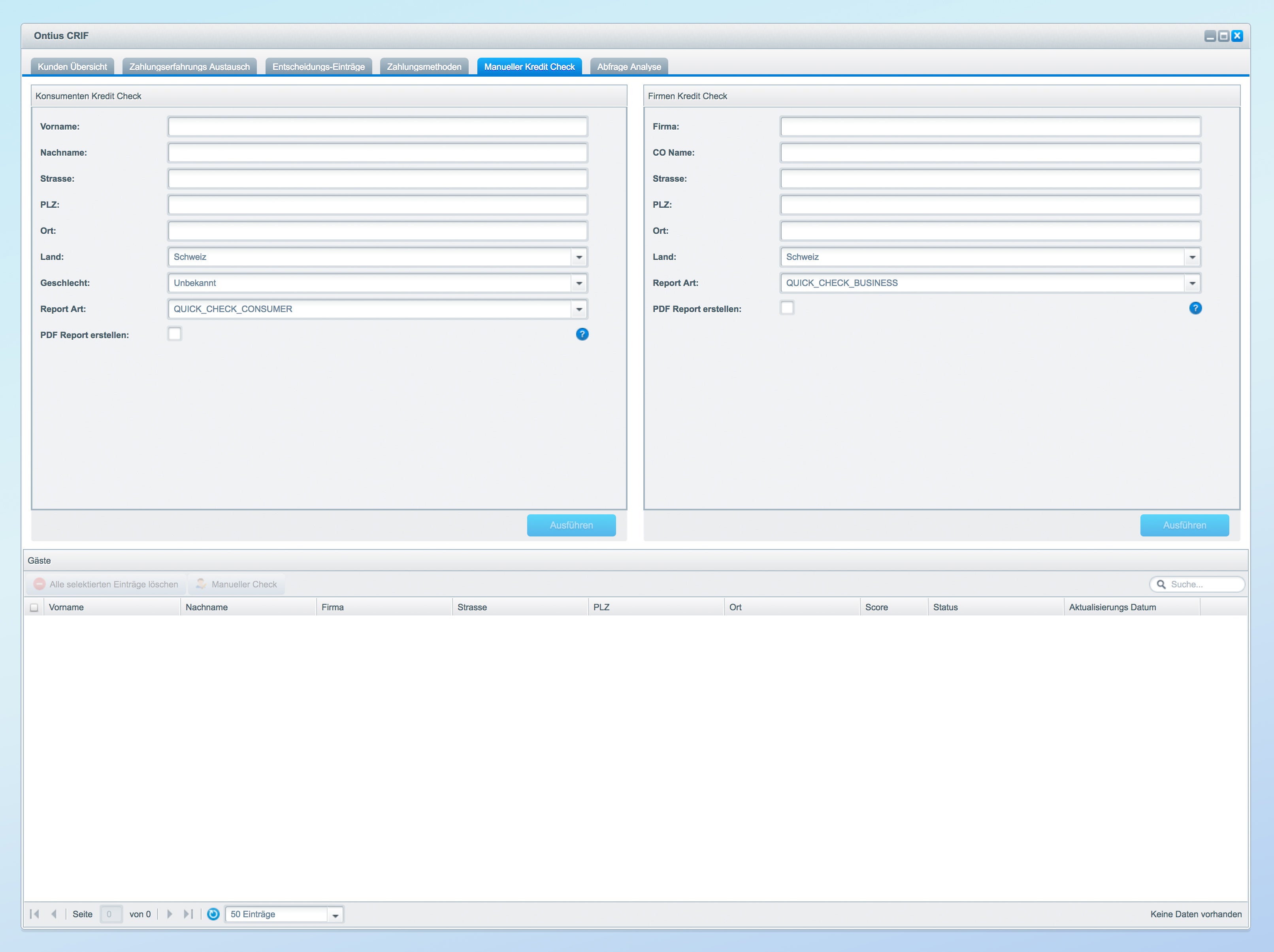Click the Suche... search field
1274x952 pixels.
[1197, 584]
